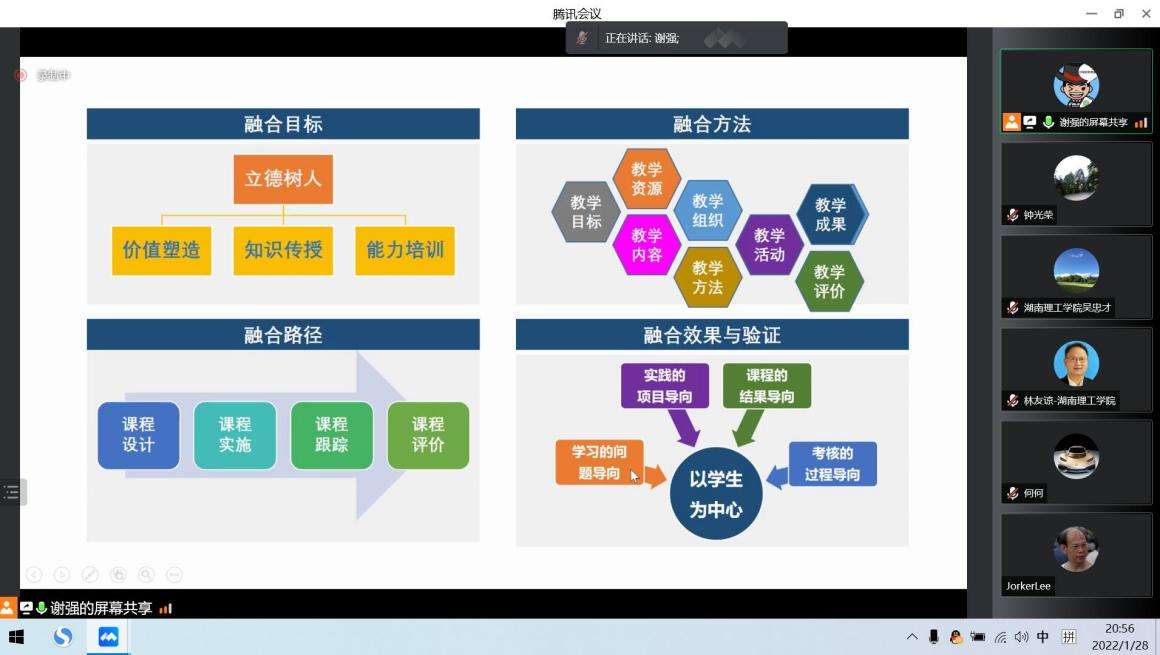
Task: Expand the collapsed panel on the left screen edge
Action: click(11, 491)
